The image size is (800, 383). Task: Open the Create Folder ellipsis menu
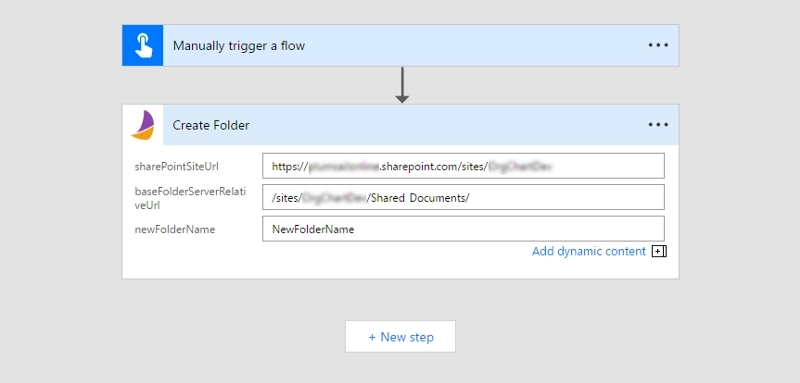coord(658,125)
